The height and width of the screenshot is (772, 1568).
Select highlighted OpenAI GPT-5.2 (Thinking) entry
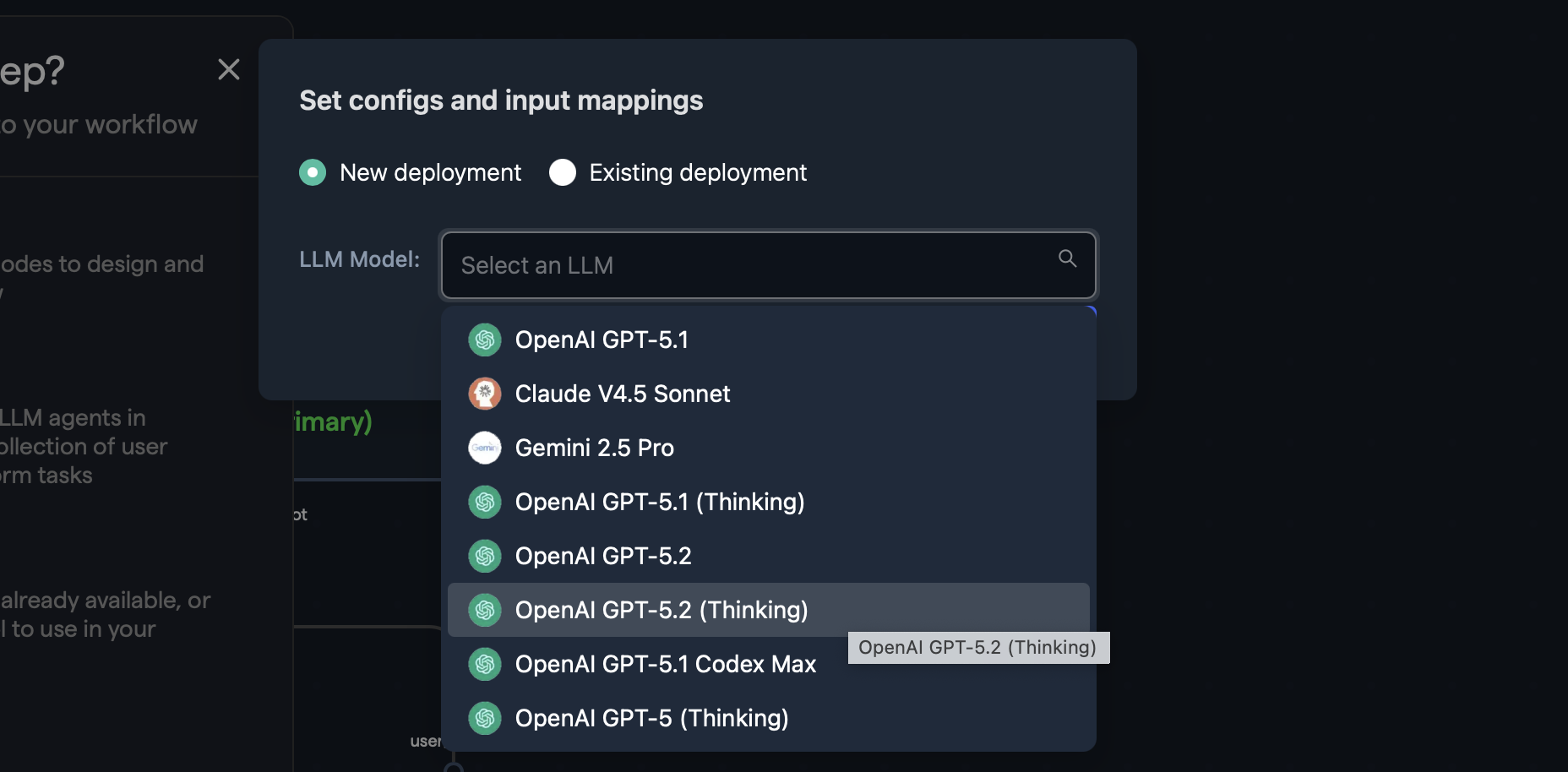click(661, 610)
